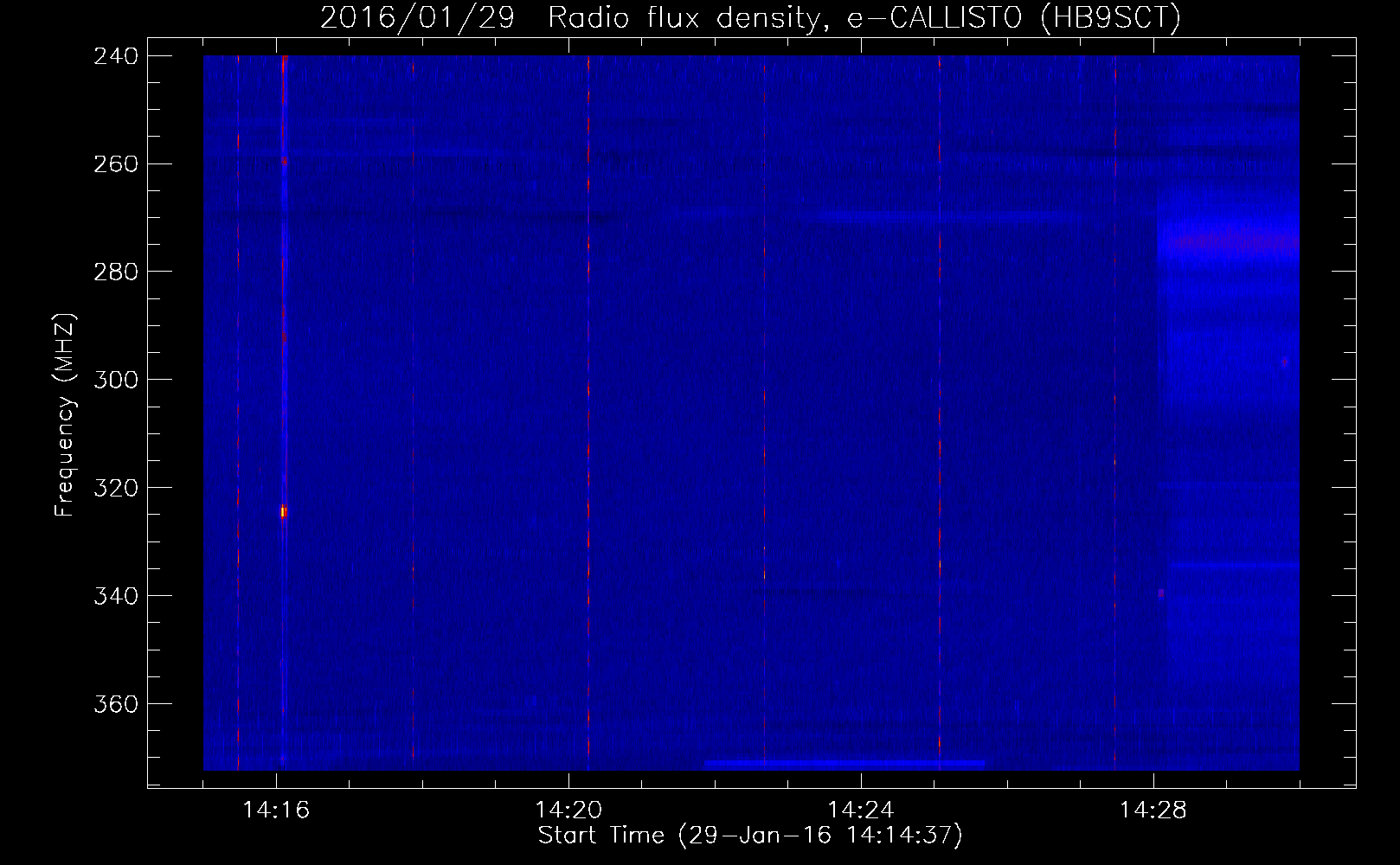Click the bright yellow burst spot near 325 MHz
This screenshot has height=865, width=1400.
click(x=283, y=511)
